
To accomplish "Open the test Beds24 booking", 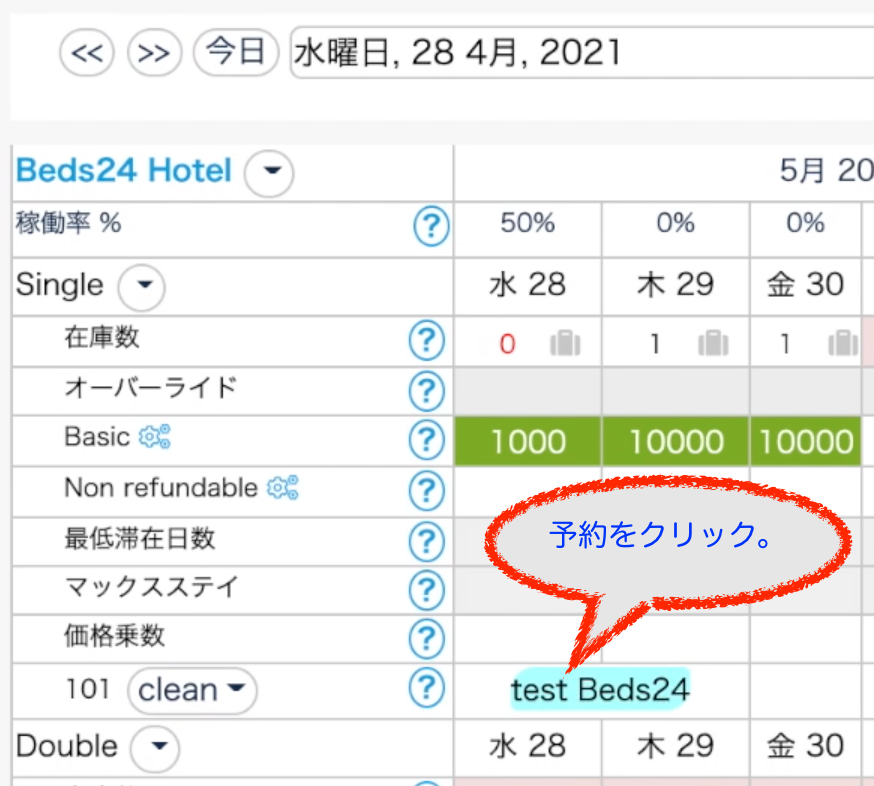I will pos(600,690).
